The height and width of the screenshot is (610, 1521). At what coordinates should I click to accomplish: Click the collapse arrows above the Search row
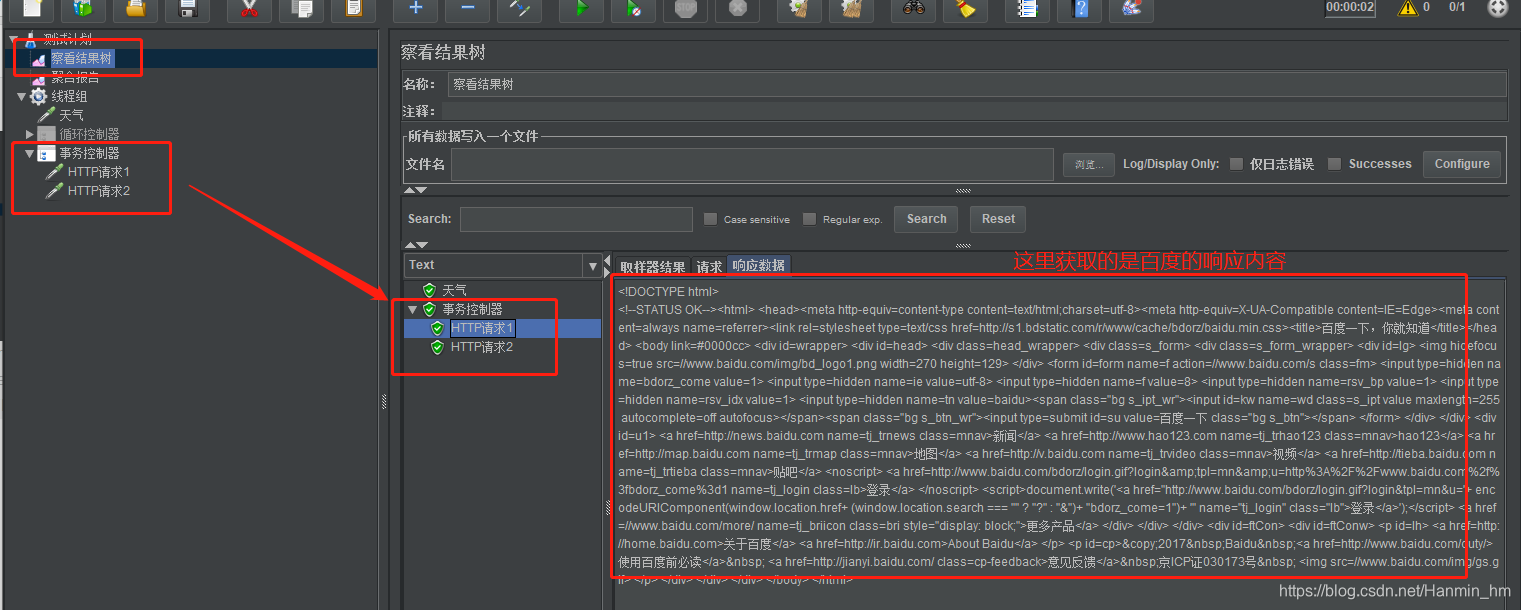(415, 190)
